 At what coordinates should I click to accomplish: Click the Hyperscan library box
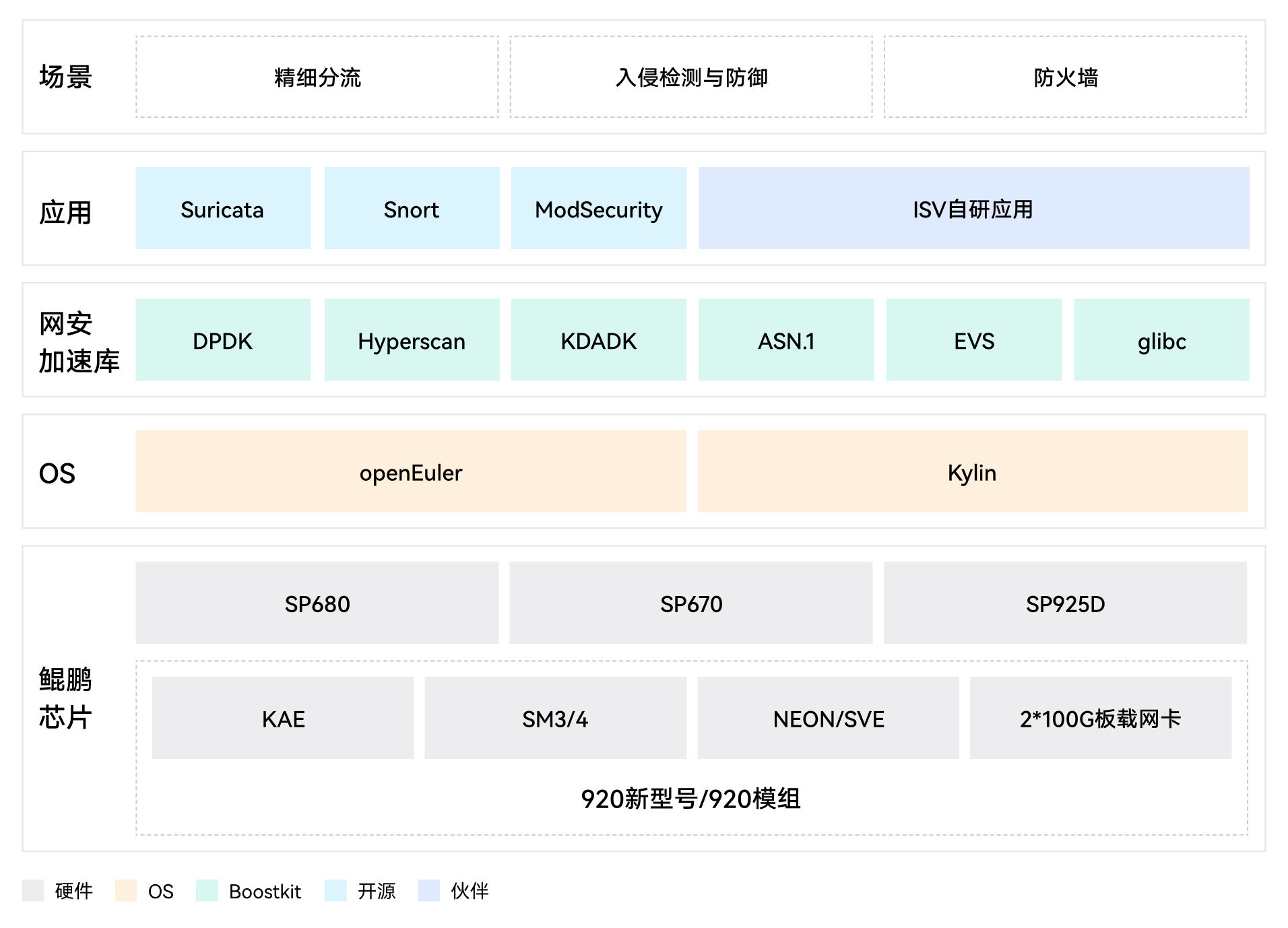[x=412, y=340]
